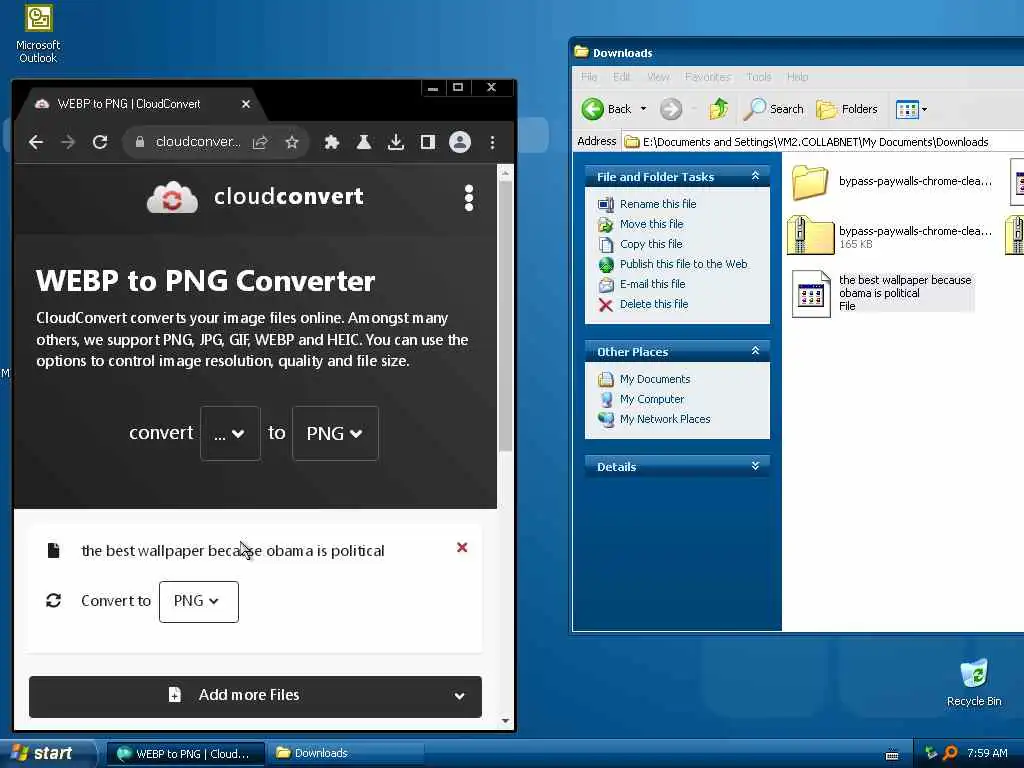The image size is (1024, 768).
Task: Click the Explorer address path field
Action: click(x=823, y=142)
